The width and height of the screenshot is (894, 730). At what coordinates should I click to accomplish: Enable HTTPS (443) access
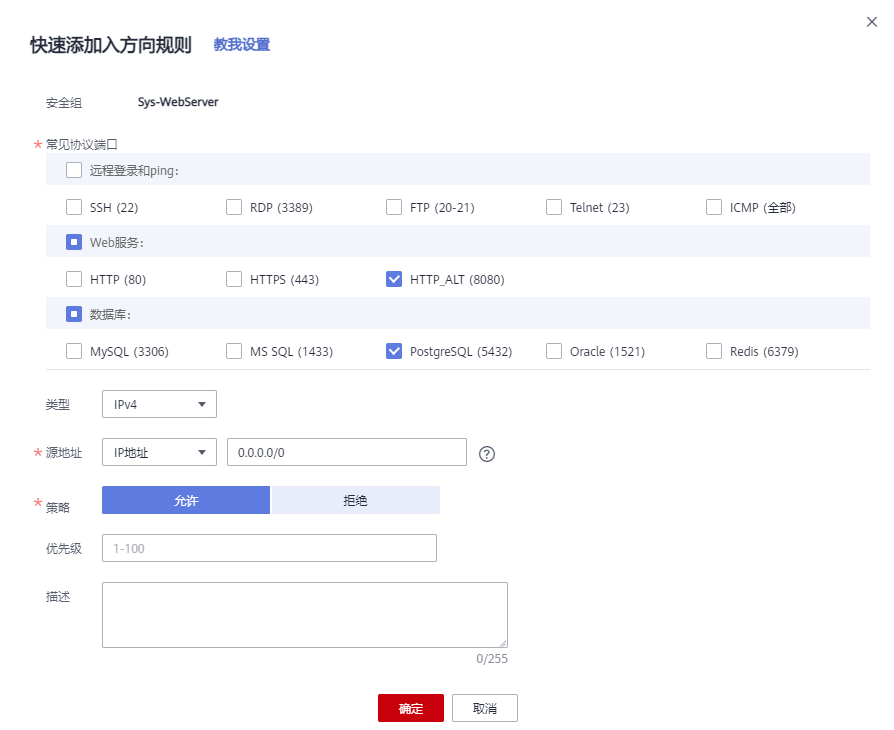(234, 279)
